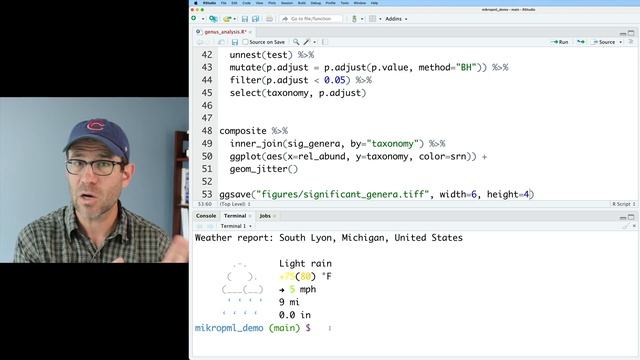Click the close terminal X icon
This screenshot has height=360, width=640.
click(634, 226)
